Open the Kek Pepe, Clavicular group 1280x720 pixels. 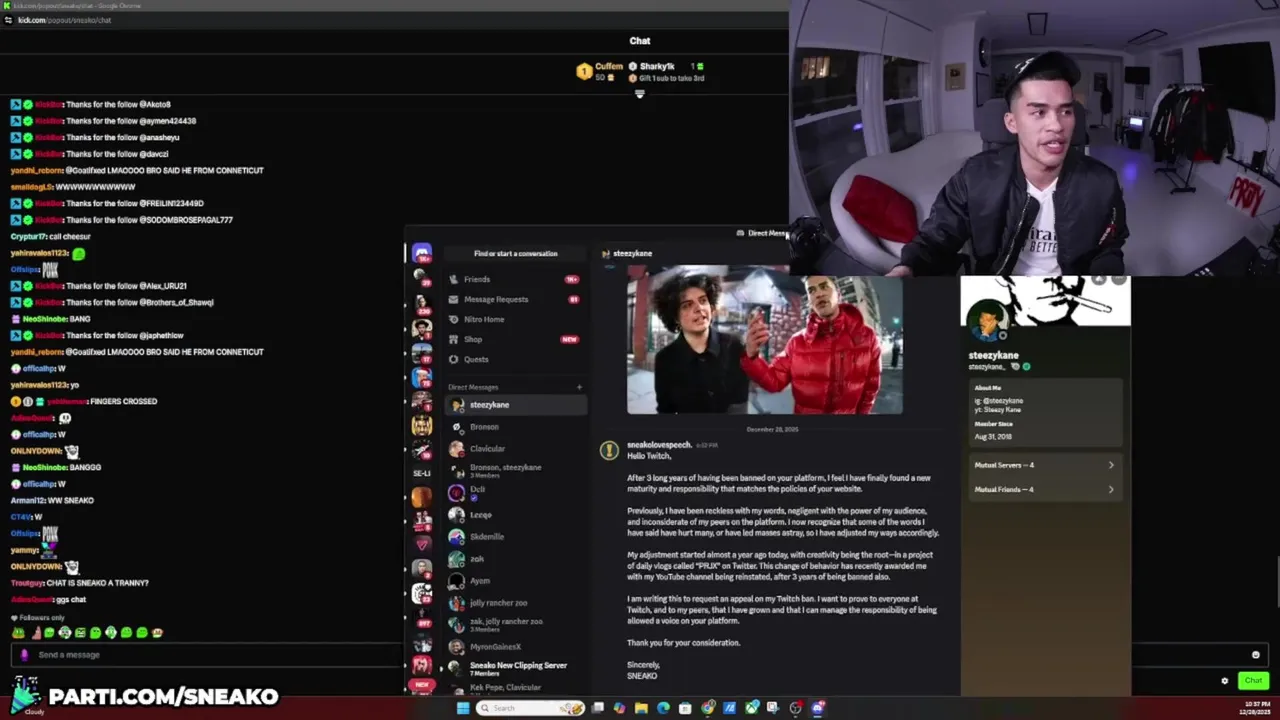[x=516, y=688]
